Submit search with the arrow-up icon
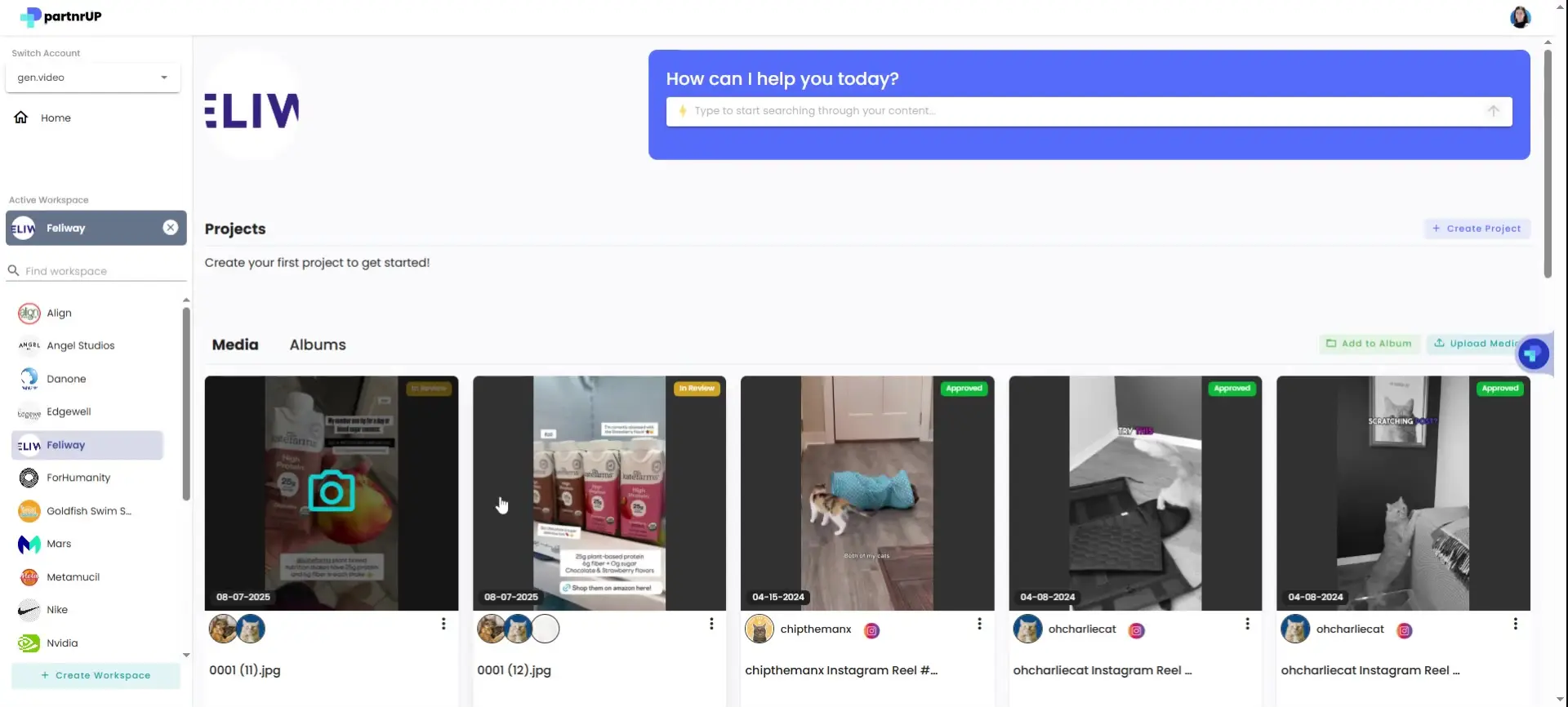The image size is (1568, 707). [x=1493, y=111]
